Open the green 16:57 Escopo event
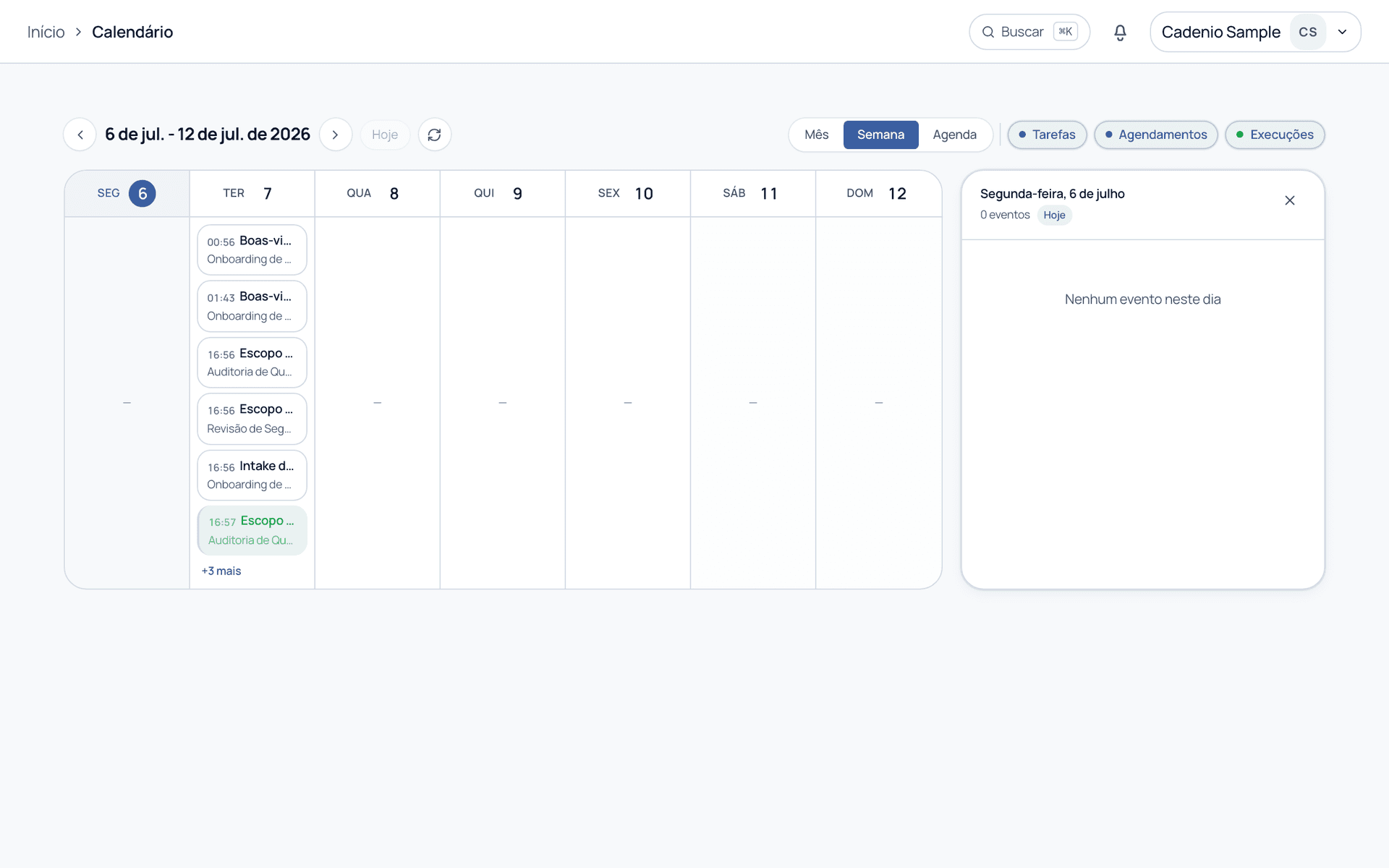 coord(252,530)
